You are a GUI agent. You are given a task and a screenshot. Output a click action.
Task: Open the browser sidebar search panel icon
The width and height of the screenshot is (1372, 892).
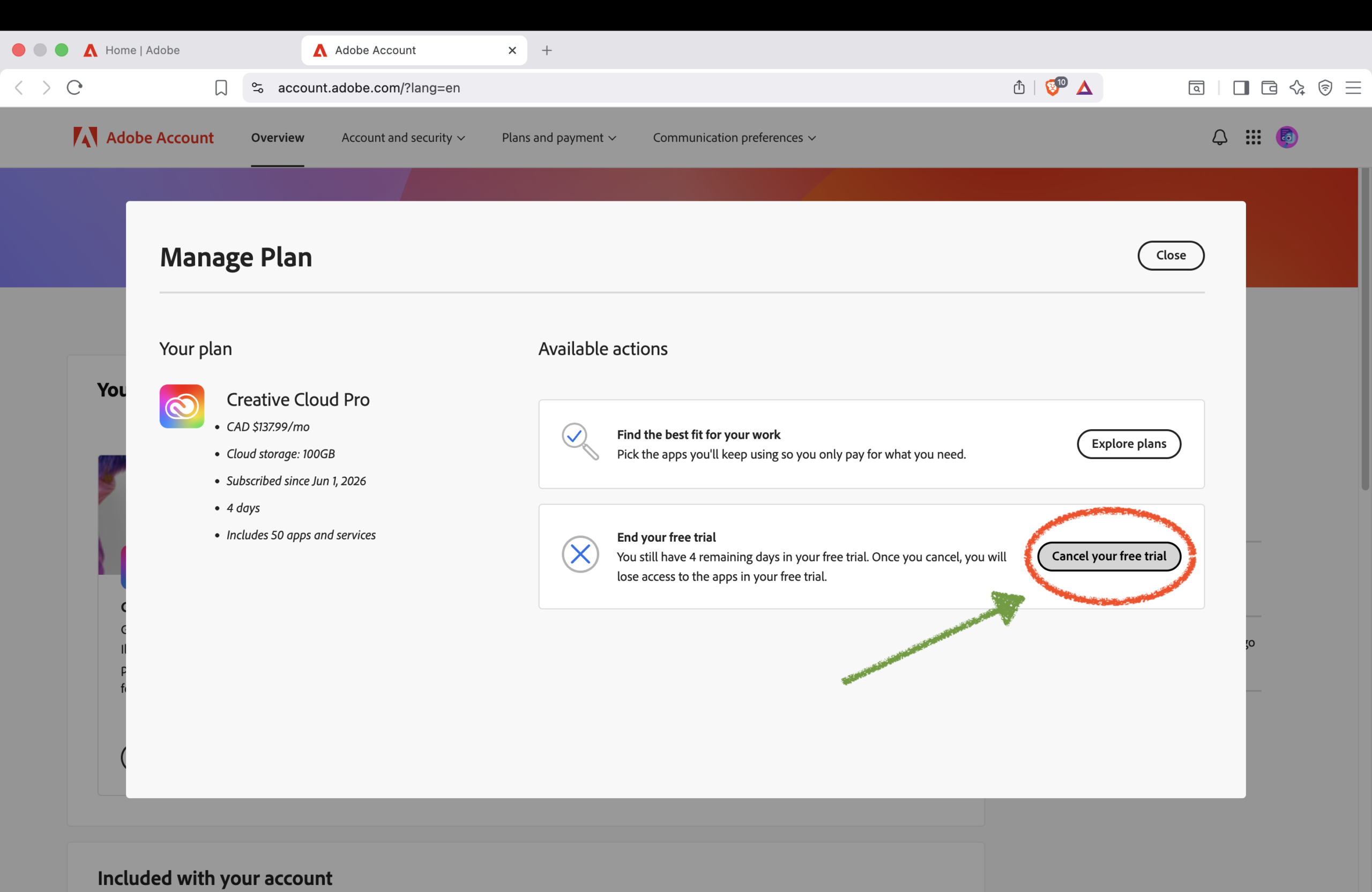1196,87
